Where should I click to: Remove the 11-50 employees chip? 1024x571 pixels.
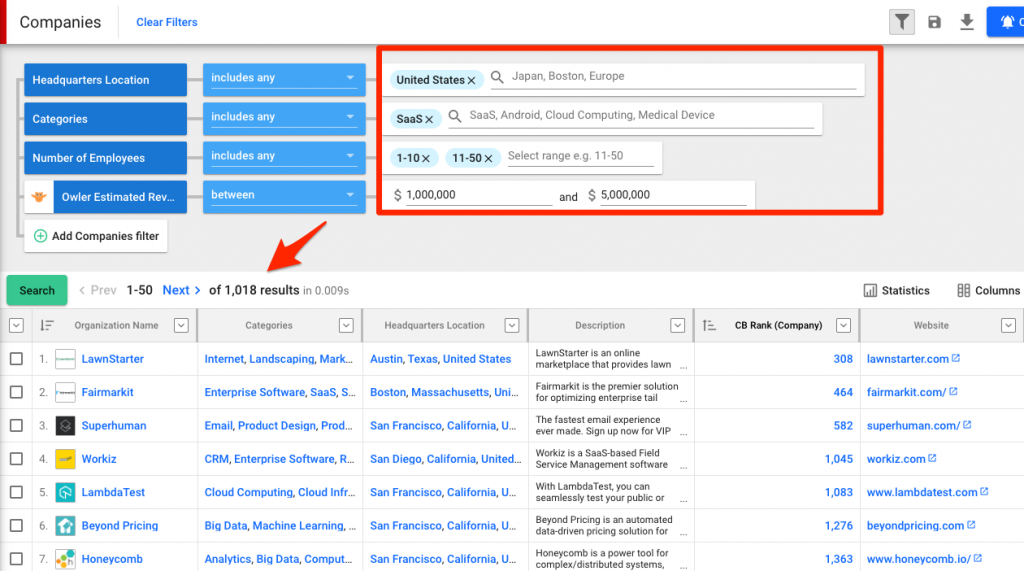pos(488,158)
